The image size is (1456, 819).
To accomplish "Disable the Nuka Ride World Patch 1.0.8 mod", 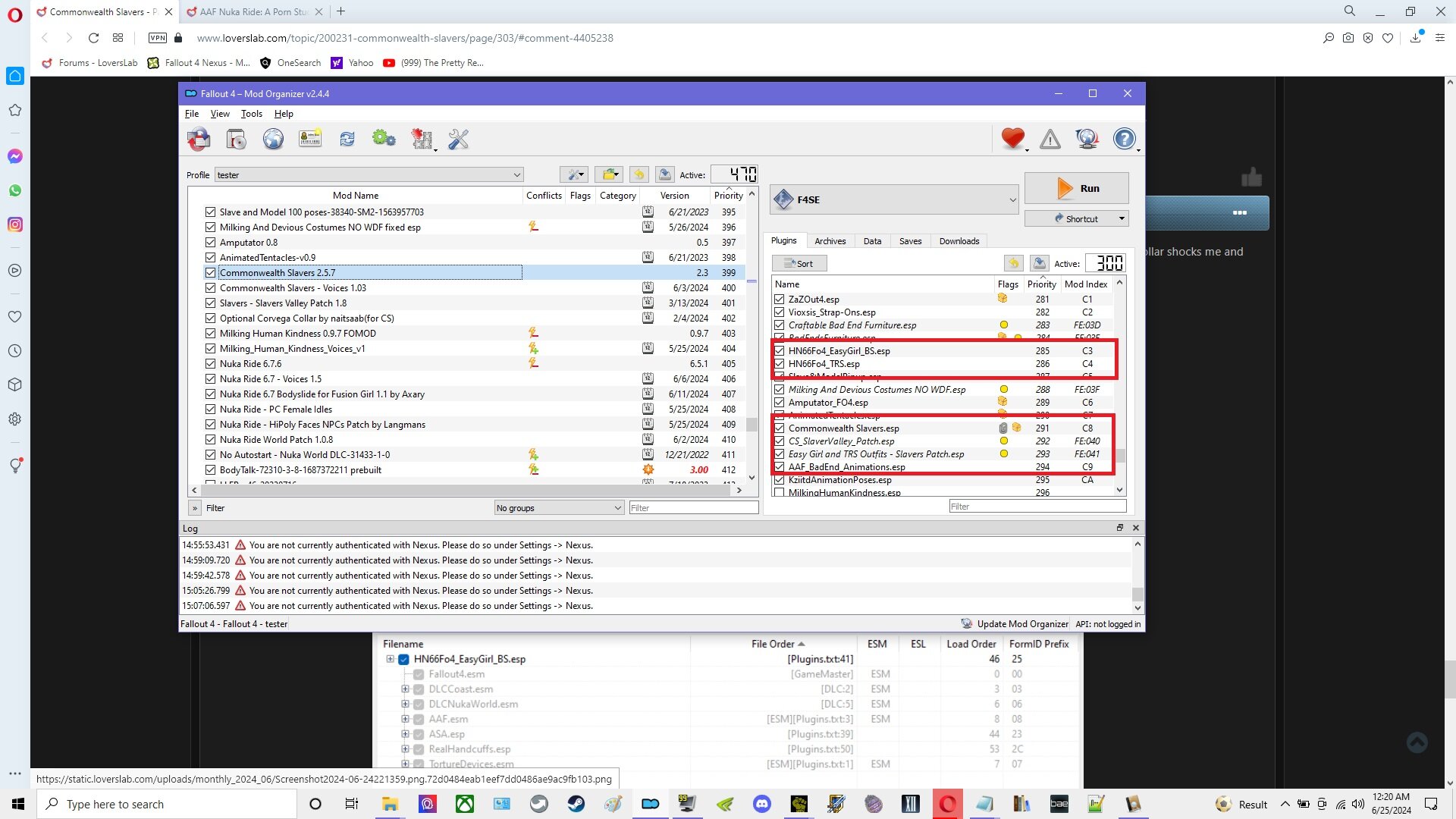I will [x=211, y=440].
